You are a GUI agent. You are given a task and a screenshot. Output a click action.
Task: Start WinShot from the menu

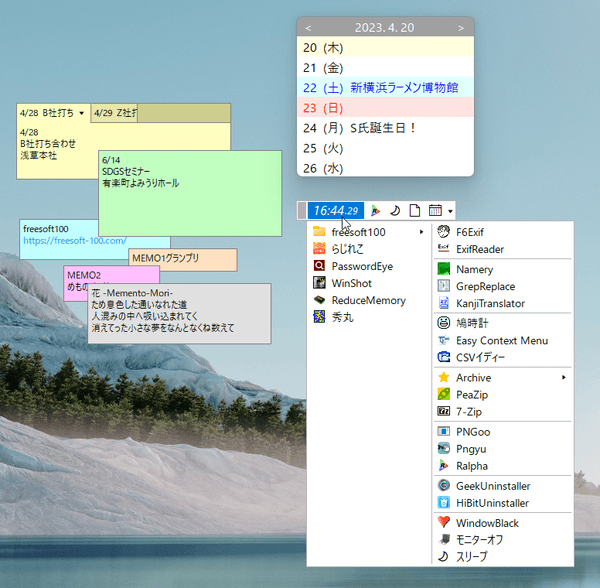tap(351, 283)
